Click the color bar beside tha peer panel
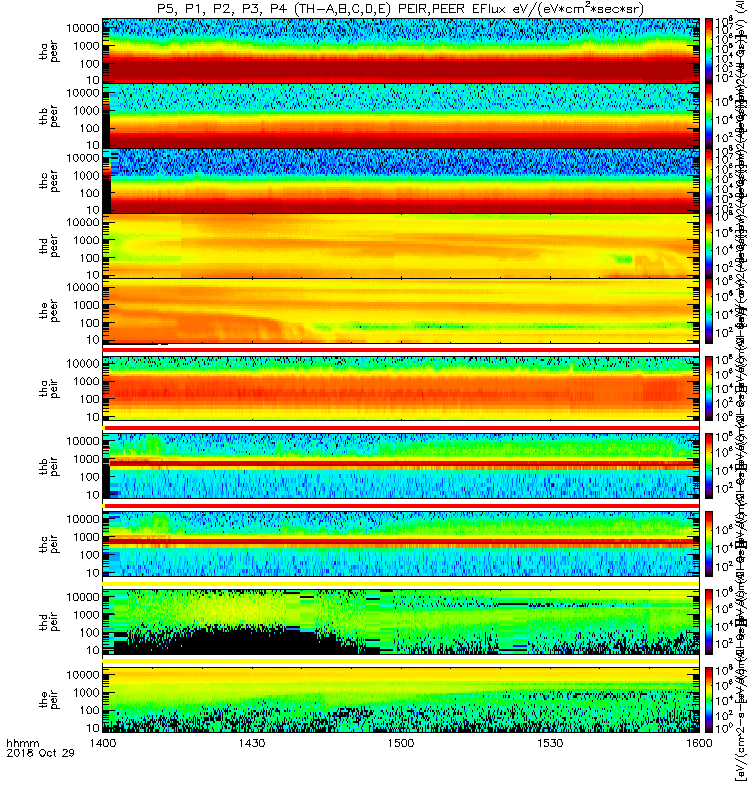Image resolution: width=750 pixels, height=800 pixels. tap(709, 51)
